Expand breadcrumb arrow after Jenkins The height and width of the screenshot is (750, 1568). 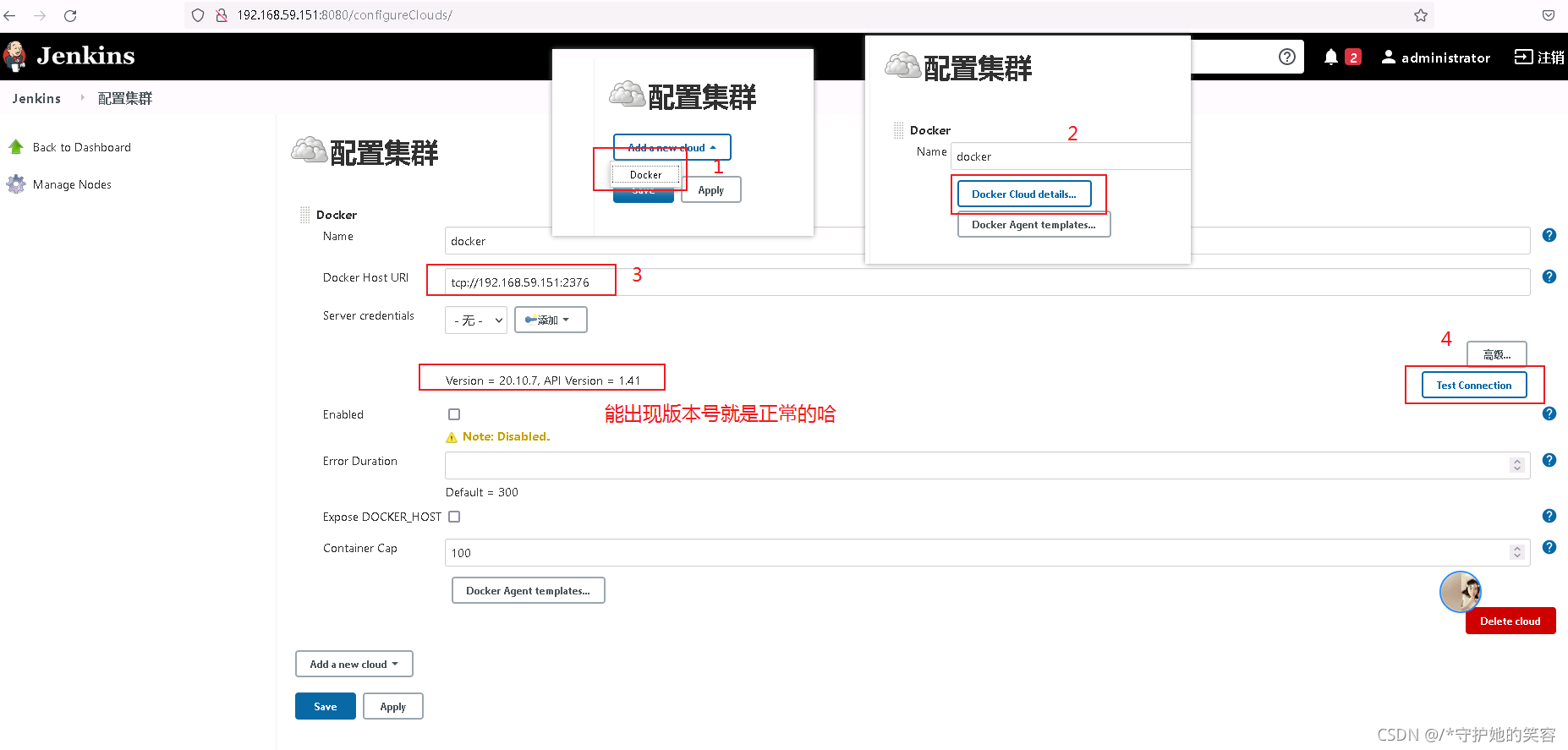point(82,97)
